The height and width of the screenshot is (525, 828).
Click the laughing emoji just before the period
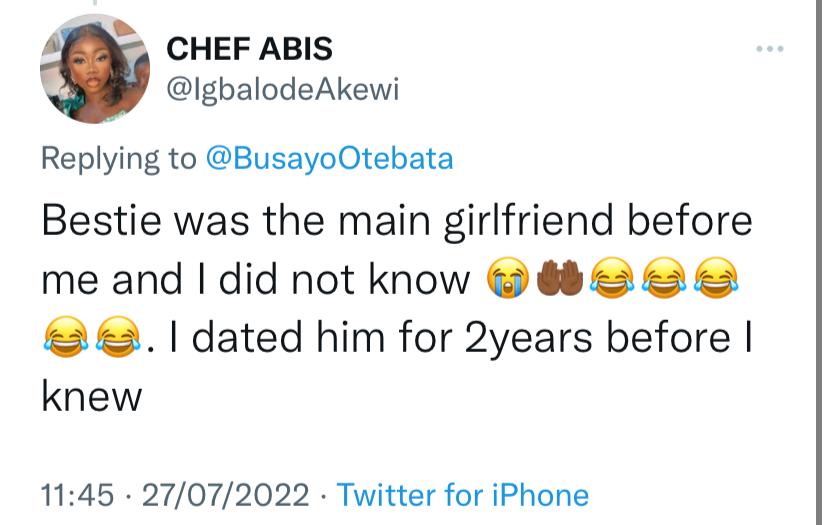(118, 337)
